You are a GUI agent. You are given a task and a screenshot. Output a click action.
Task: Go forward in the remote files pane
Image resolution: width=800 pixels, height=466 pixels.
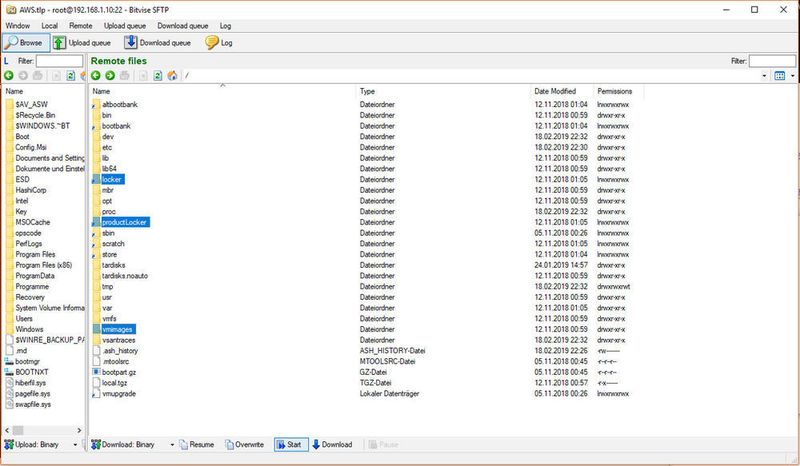[x=110, y=76]
